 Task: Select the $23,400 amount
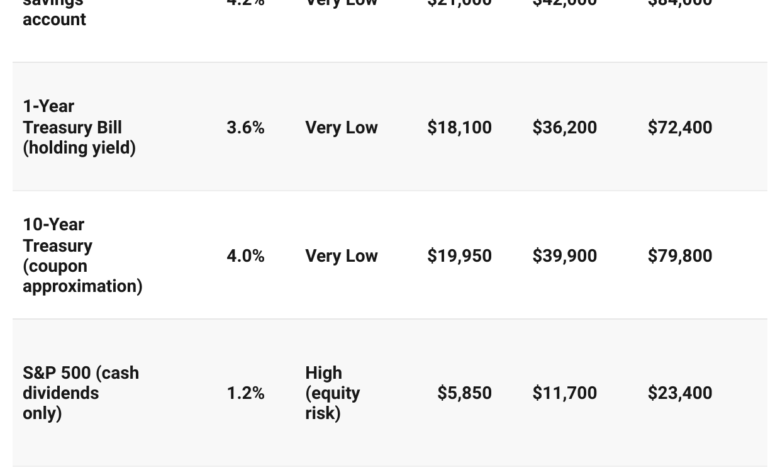(x=680, y=393)
